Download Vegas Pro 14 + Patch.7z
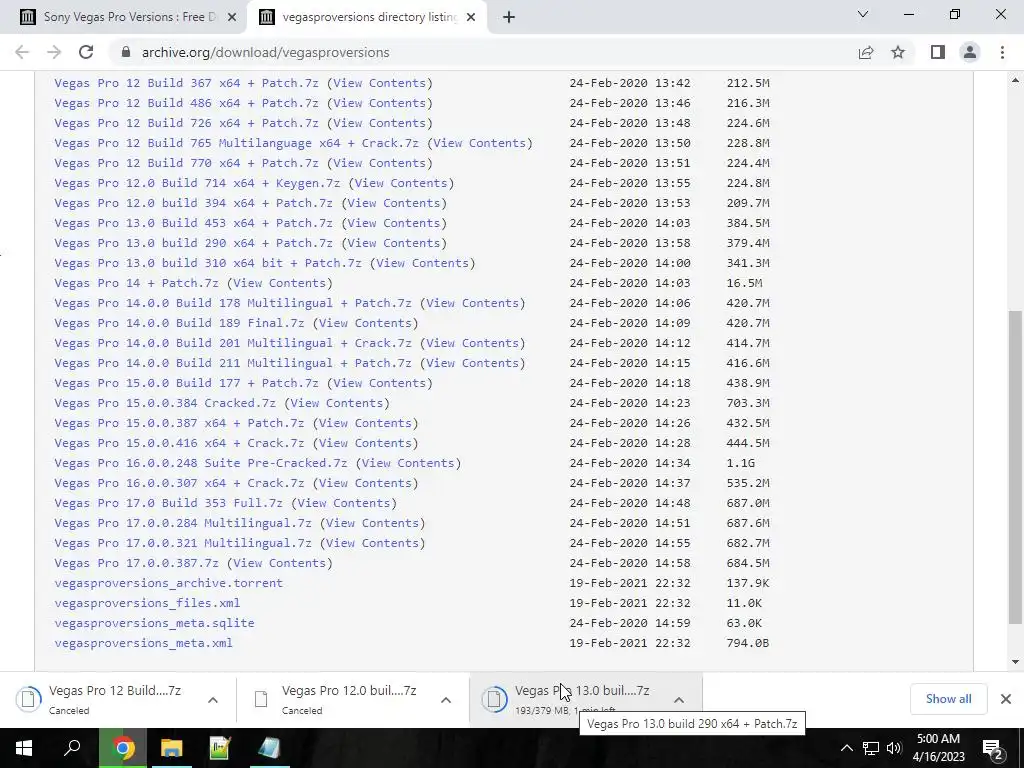The height and width of the screenshot is (768, 1024). coord(136,283)
